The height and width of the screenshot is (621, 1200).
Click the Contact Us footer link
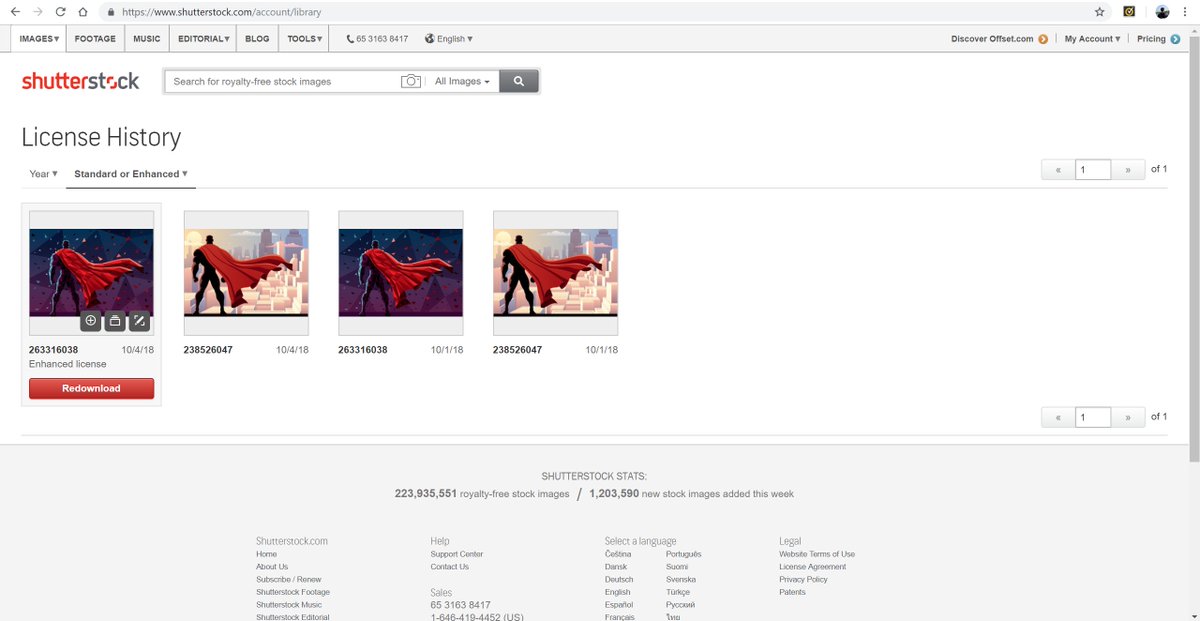point(450,567)
